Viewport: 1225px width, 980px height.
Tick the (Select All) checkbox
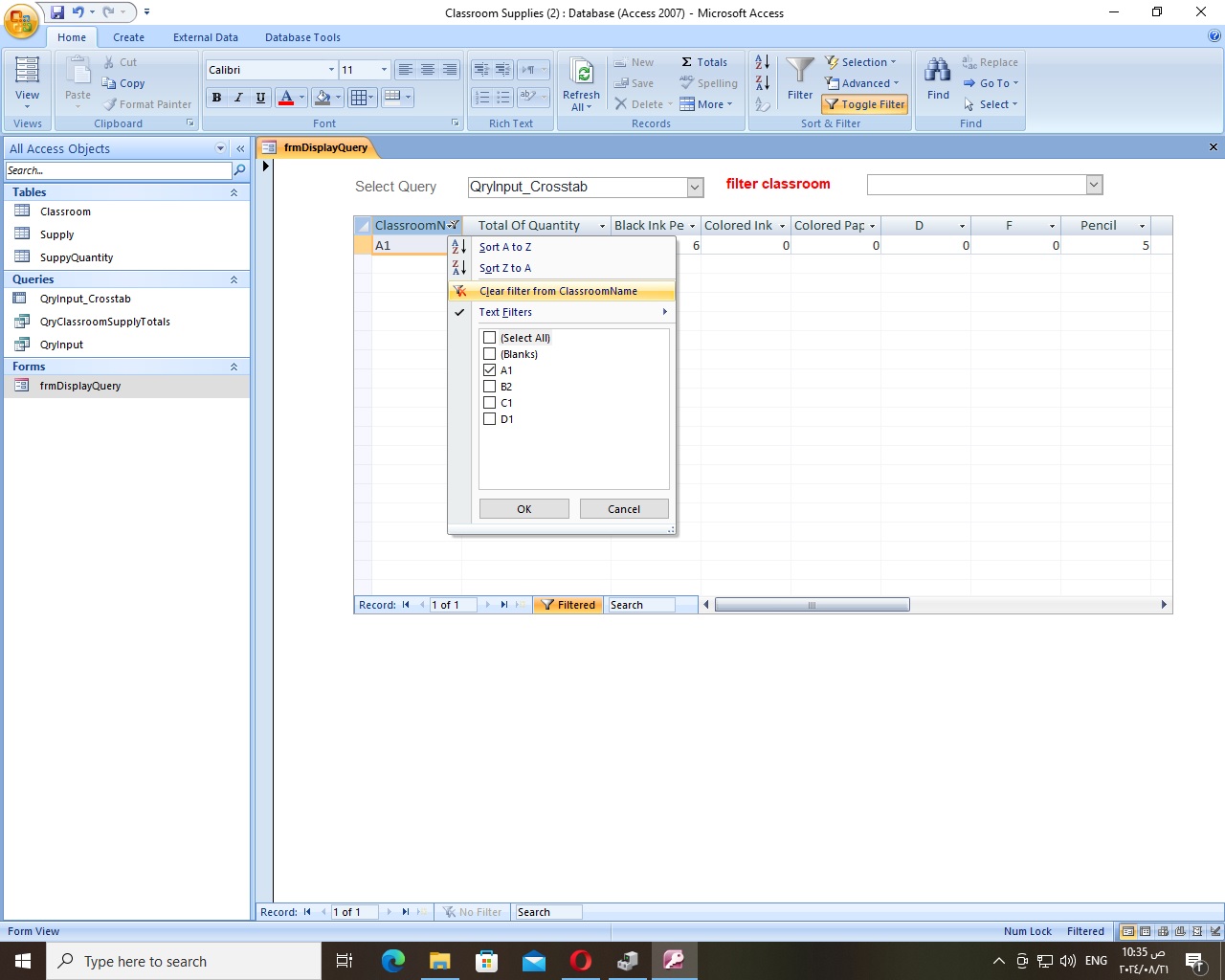pyautogui.click(x=490, y=338)
